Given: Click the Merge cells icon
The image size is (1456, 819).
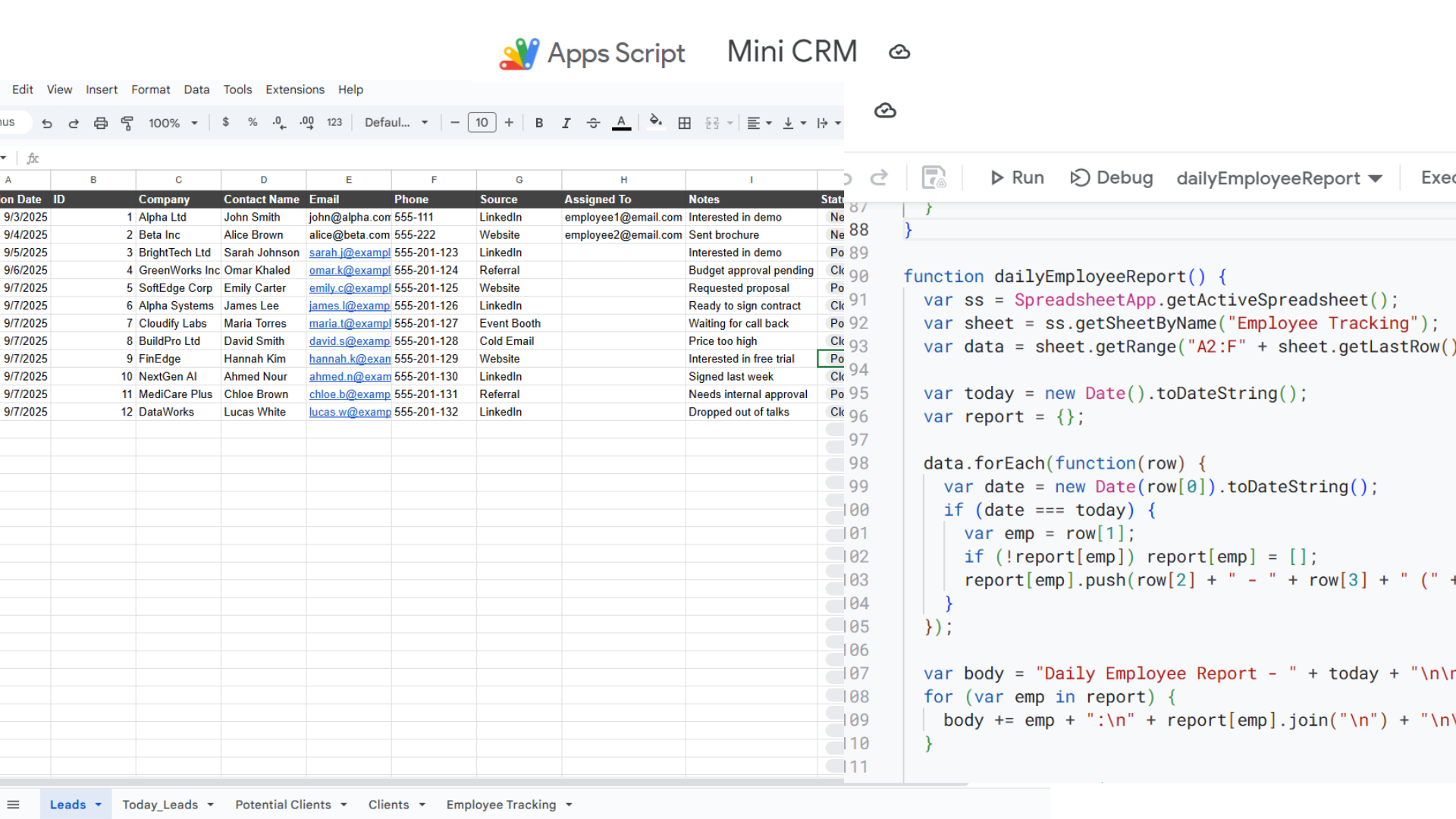Looking at the screenshot, I should pos(714,122).
